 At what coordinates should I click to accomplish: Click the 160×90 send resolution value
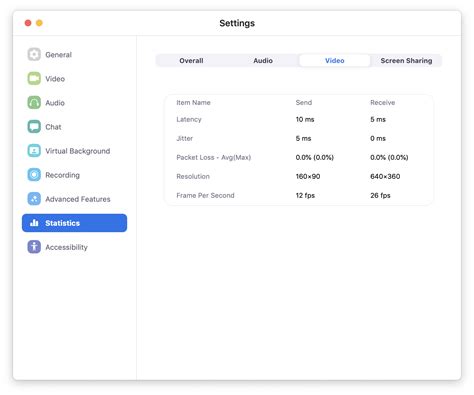(x=308, y=176)
